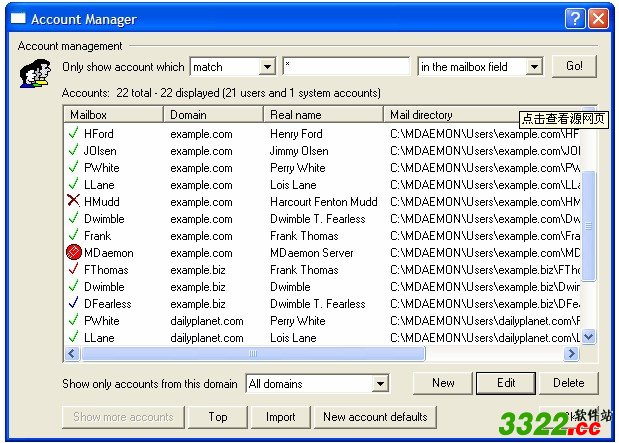Click the horizontal scrollbar thumb
Viewport: 619px width, 443px height.
coord(253,353)
